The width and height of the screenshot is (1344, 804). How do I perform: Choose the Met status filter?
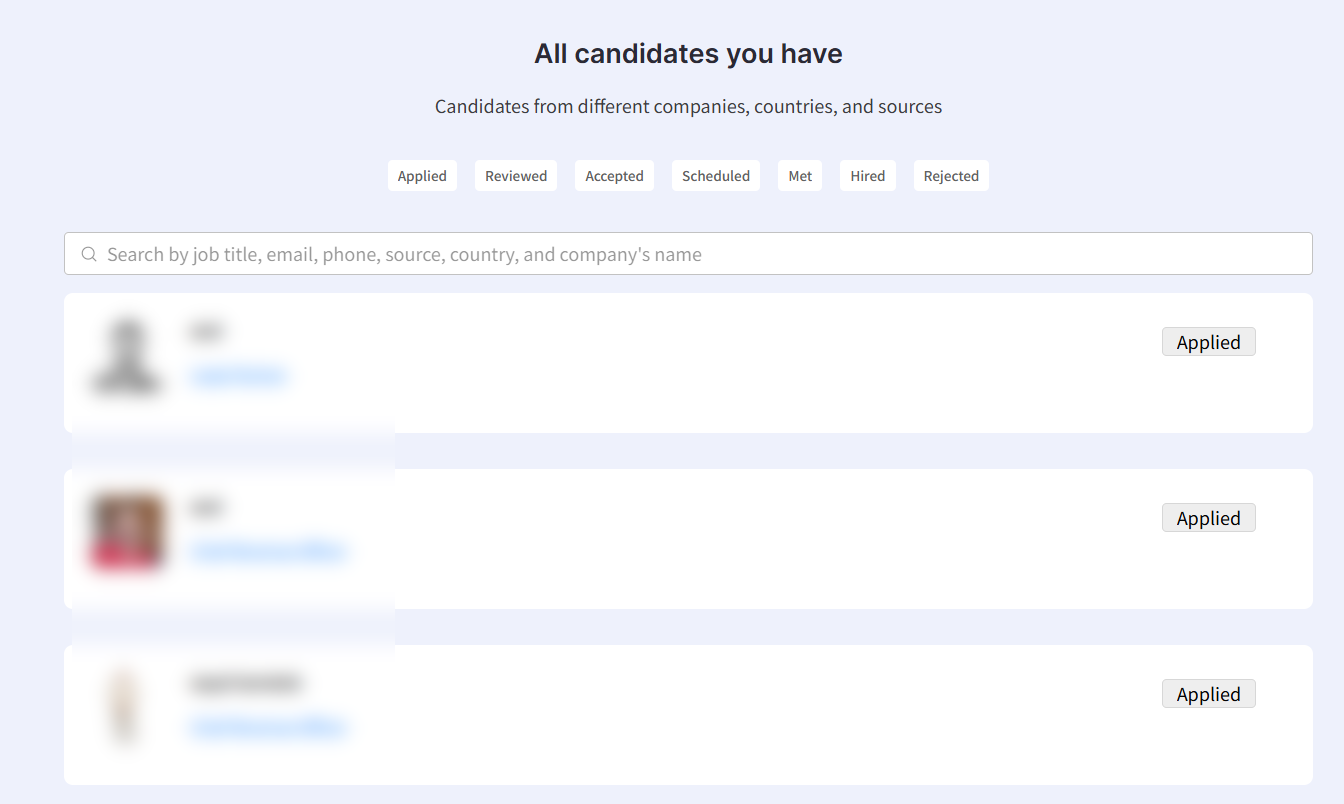tap(800, 176)
